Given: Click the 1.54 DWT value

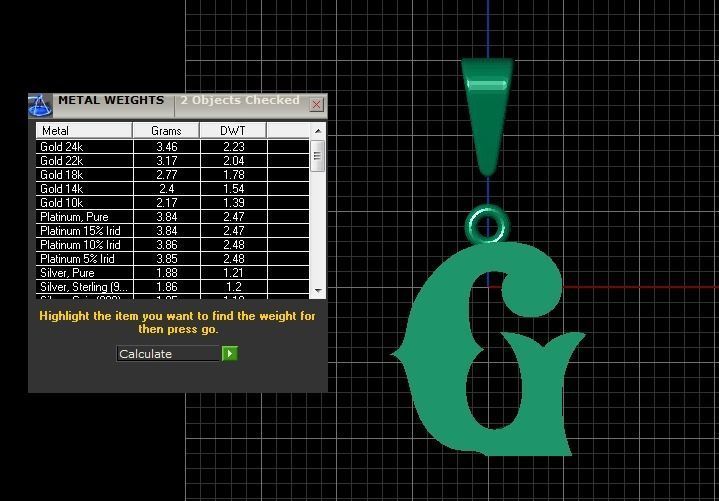Looking at the screenshot, I should pos(234,189).
